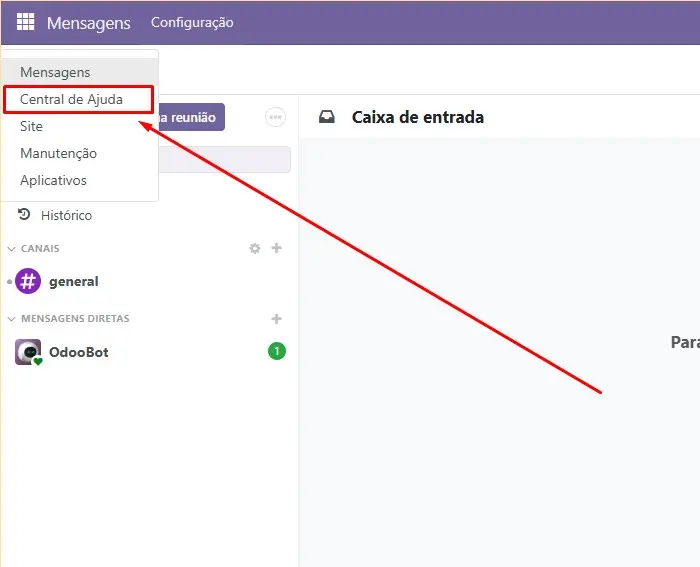
Task: Open the general channel
Action: 74,282
